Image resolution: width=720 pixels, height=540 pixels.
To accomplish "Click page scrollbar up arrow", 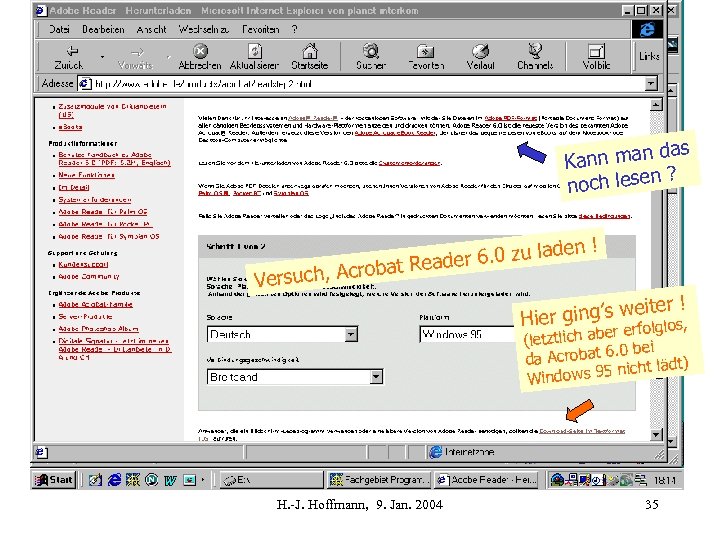I will 656,105.
